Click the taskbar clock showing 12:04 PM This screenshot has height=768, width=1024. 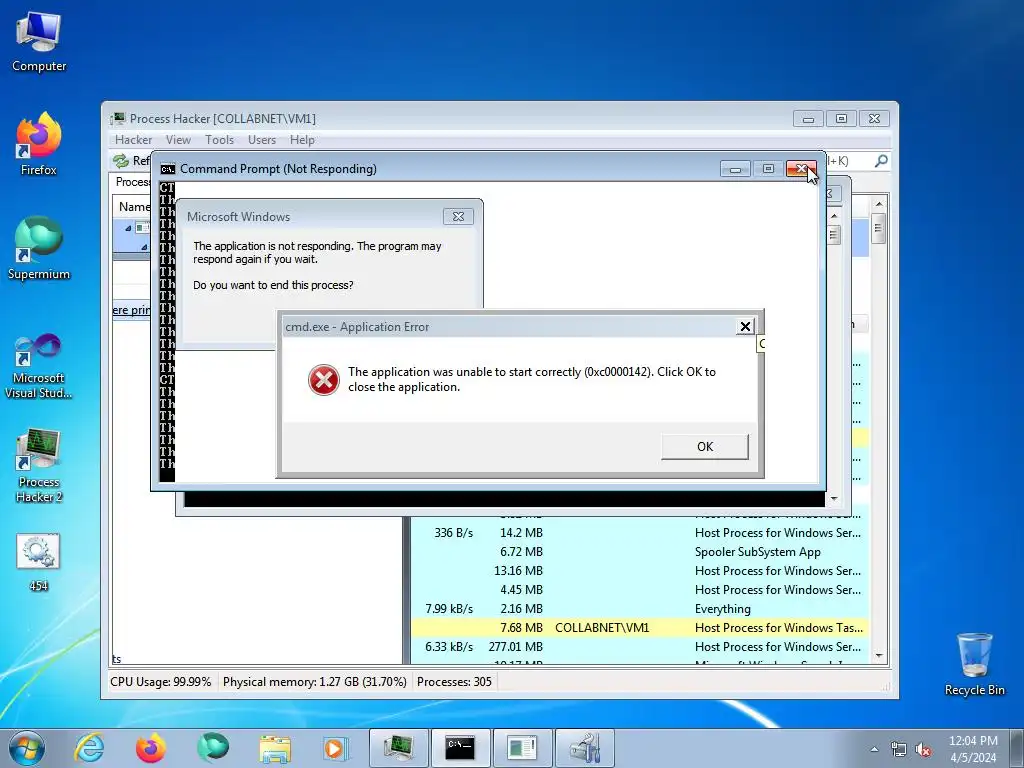coord(973,749)
